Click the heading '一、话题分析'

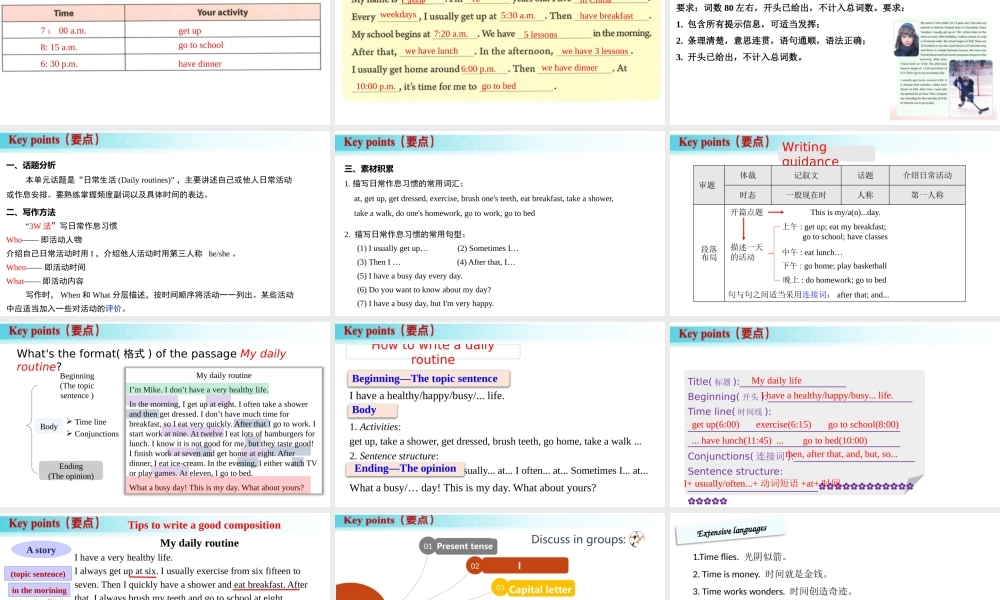coord(31,165)
